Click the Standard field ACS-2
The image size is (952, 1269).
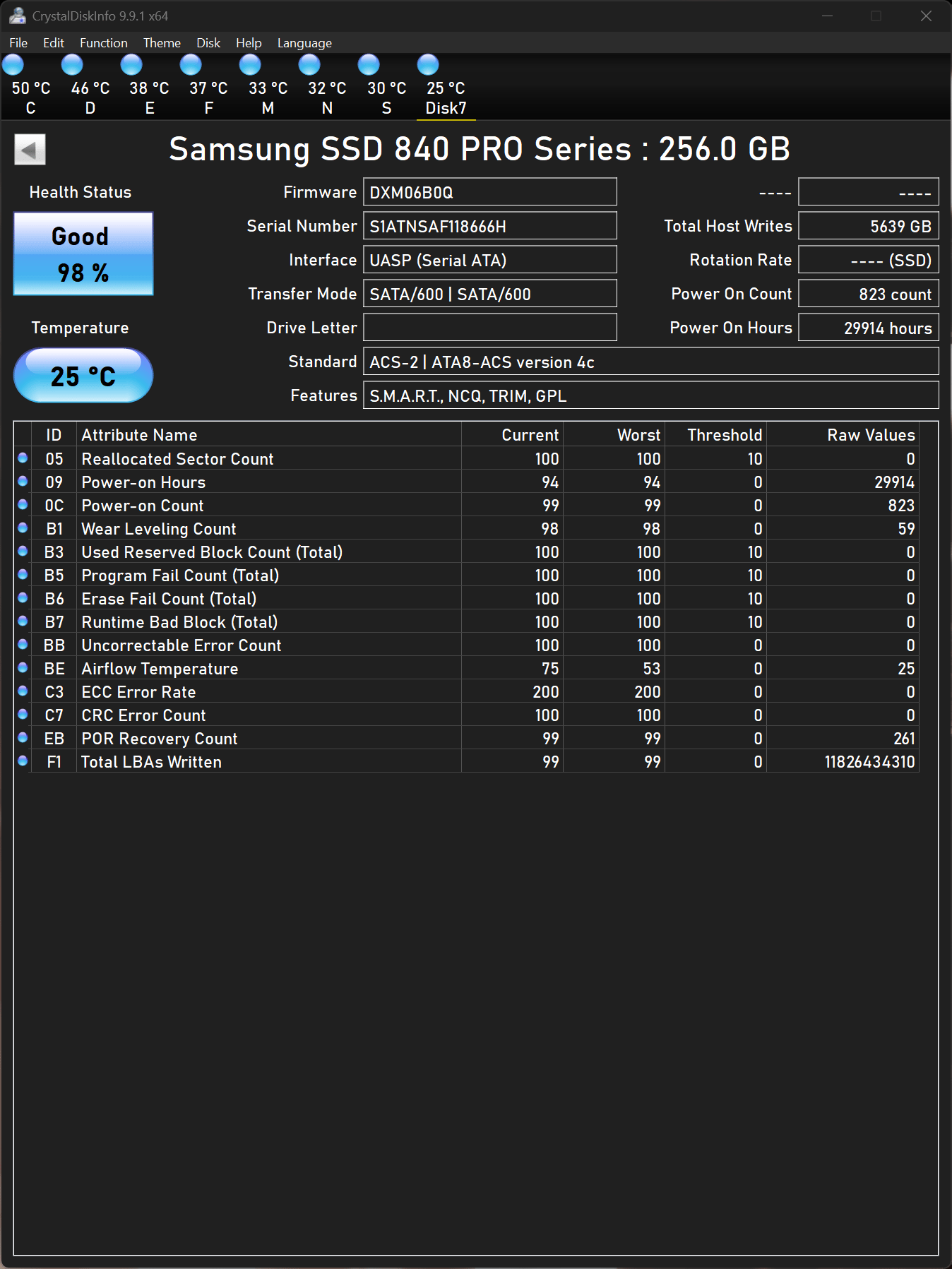click(651, 362)
